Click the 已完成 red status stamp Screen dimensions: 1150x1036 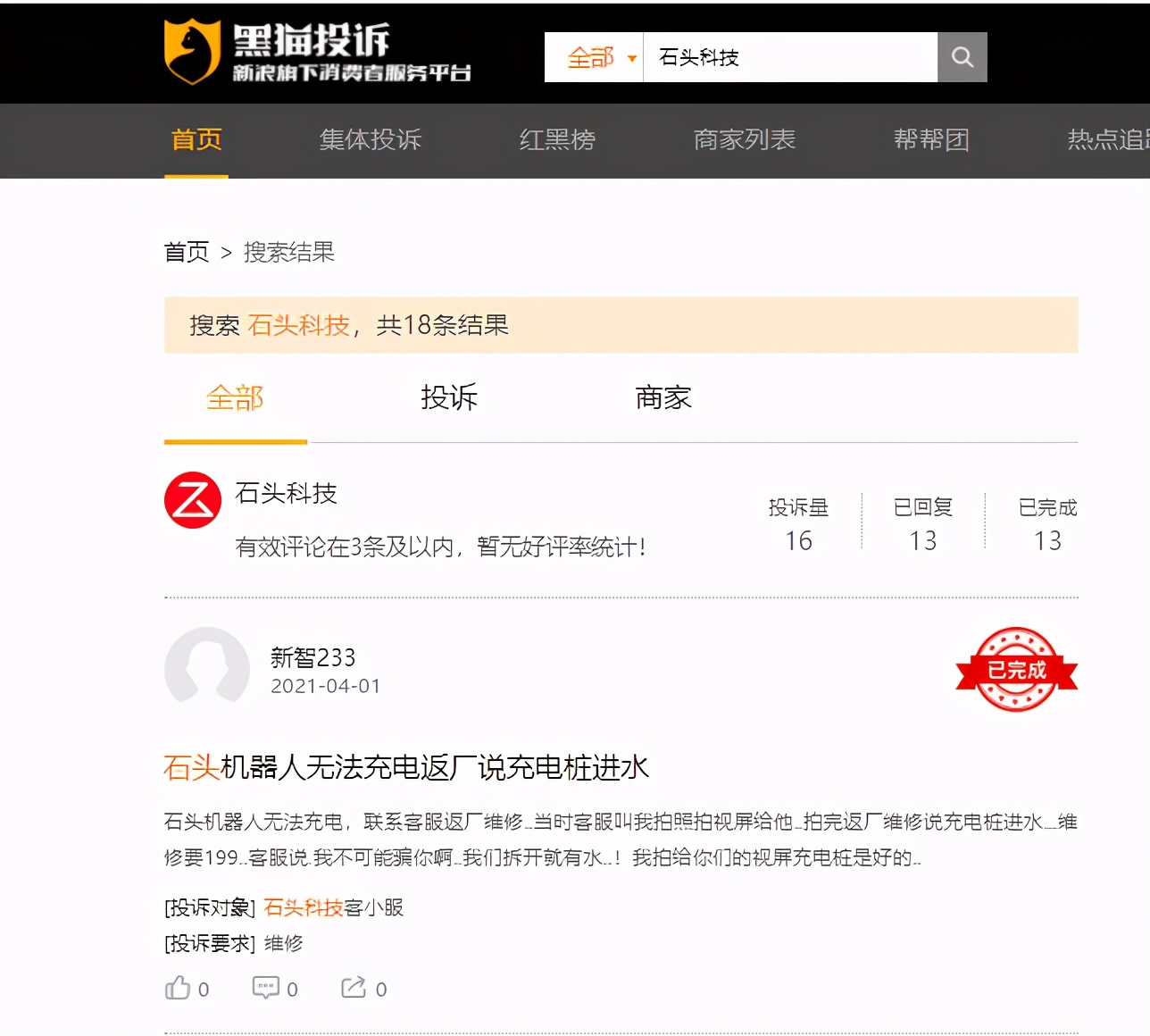1016,670
